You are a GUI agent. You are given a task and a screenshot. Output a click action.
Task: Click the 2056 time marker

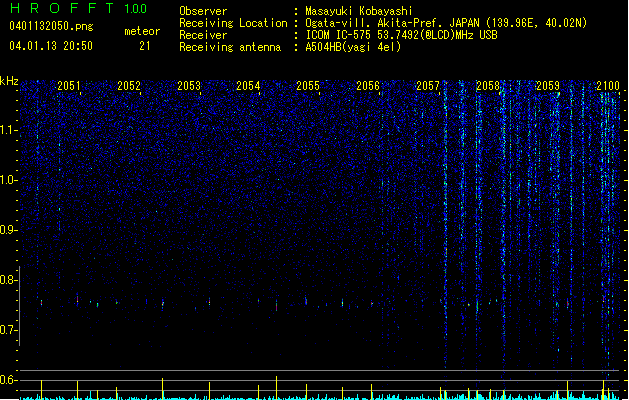tap(368, 86)
